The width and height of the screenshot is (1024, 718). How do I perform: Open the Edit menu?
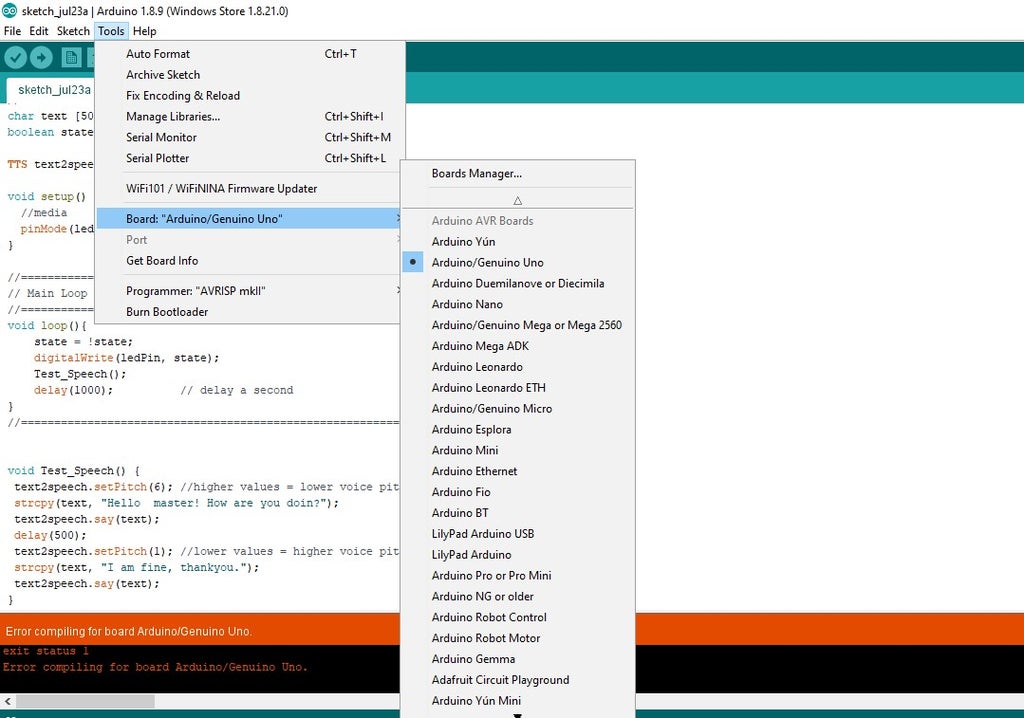click(x=39, y=31)
